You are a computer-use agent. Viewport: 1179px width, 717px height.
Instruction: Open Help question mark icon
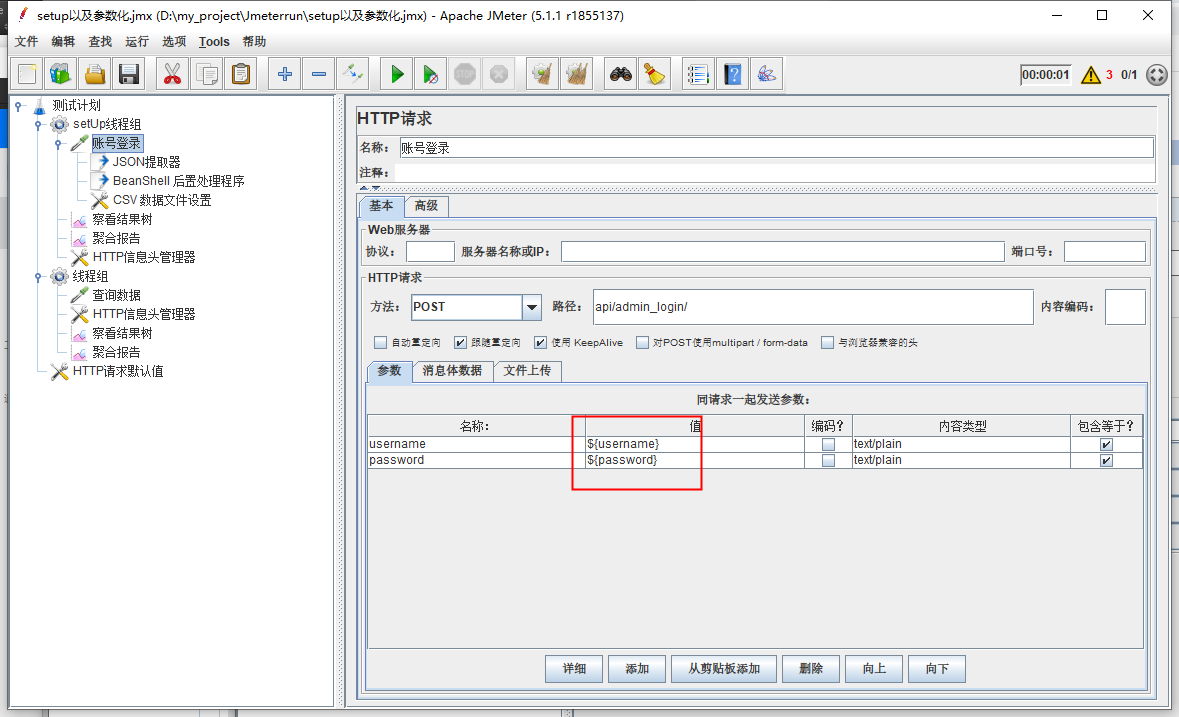(732, 74)
